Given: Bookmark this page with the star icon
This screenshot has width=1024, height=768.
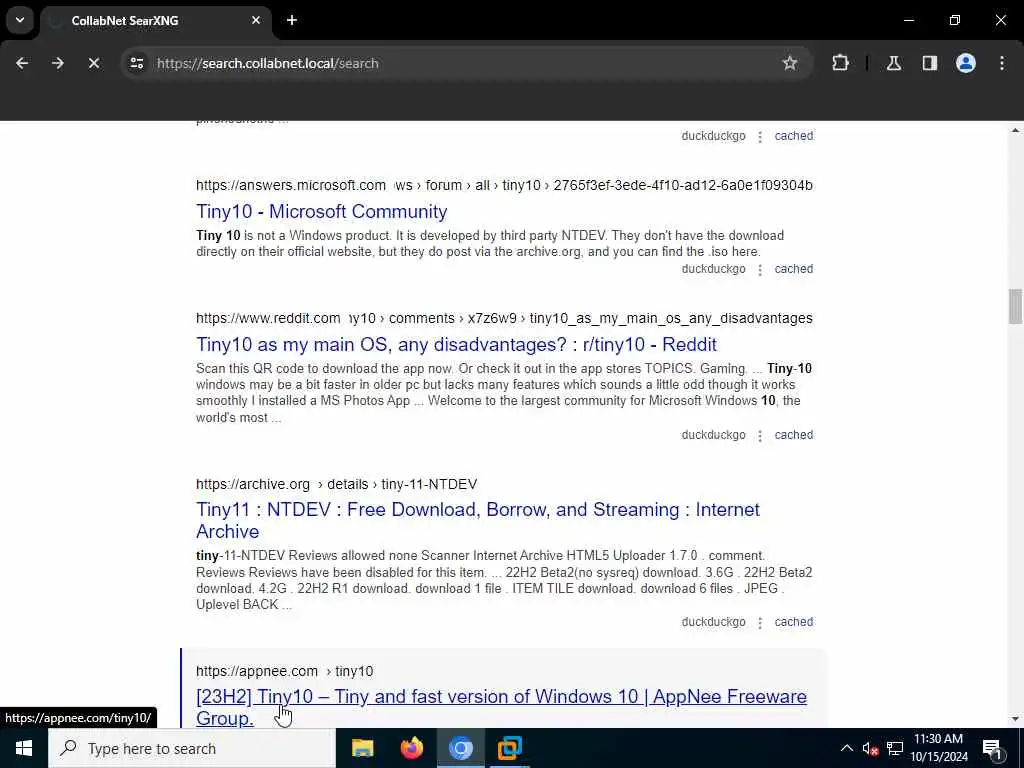Looking at the screenshot, I should [x=790, y=63].
